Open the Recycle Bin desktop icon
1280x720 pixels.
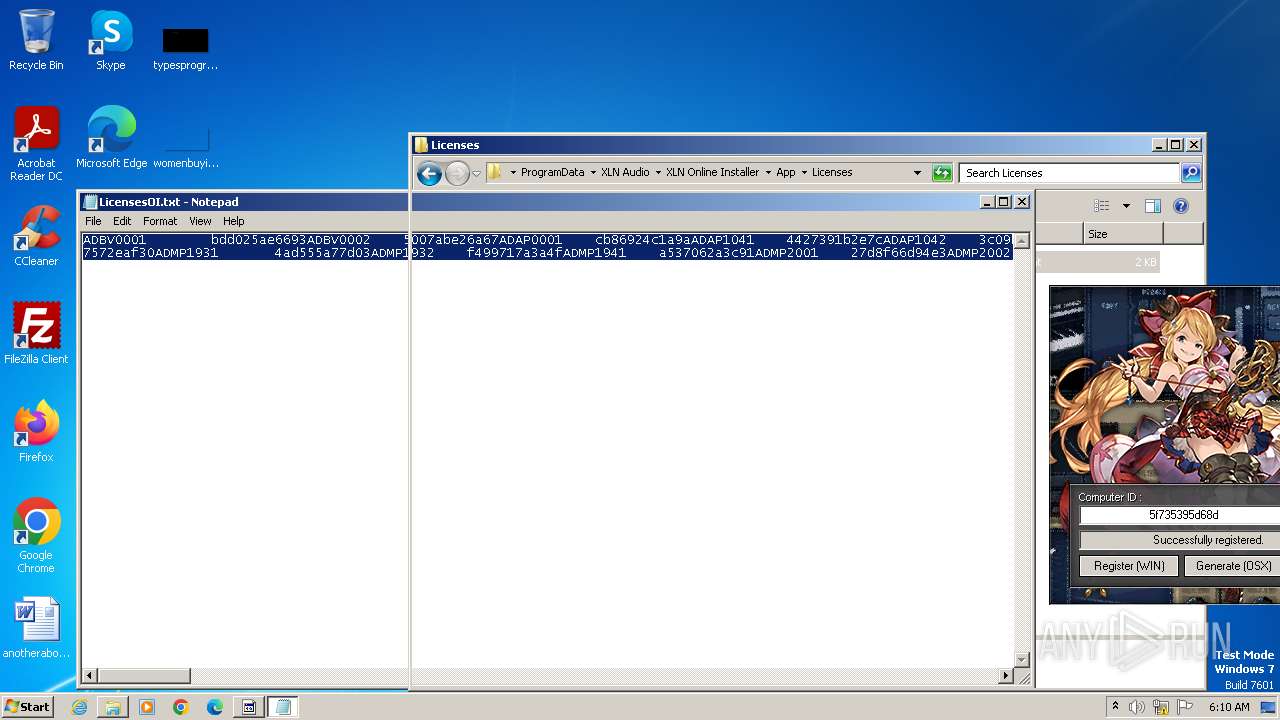[36, 40]
